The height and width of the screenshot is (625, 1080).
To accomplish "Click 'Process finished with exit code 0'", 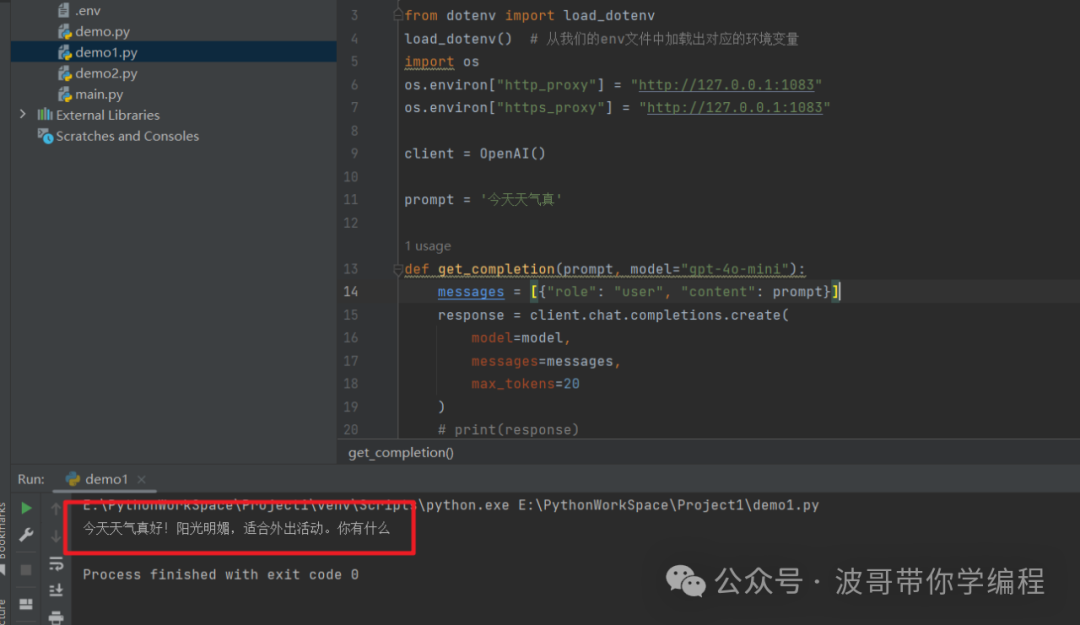I will 220,575.
